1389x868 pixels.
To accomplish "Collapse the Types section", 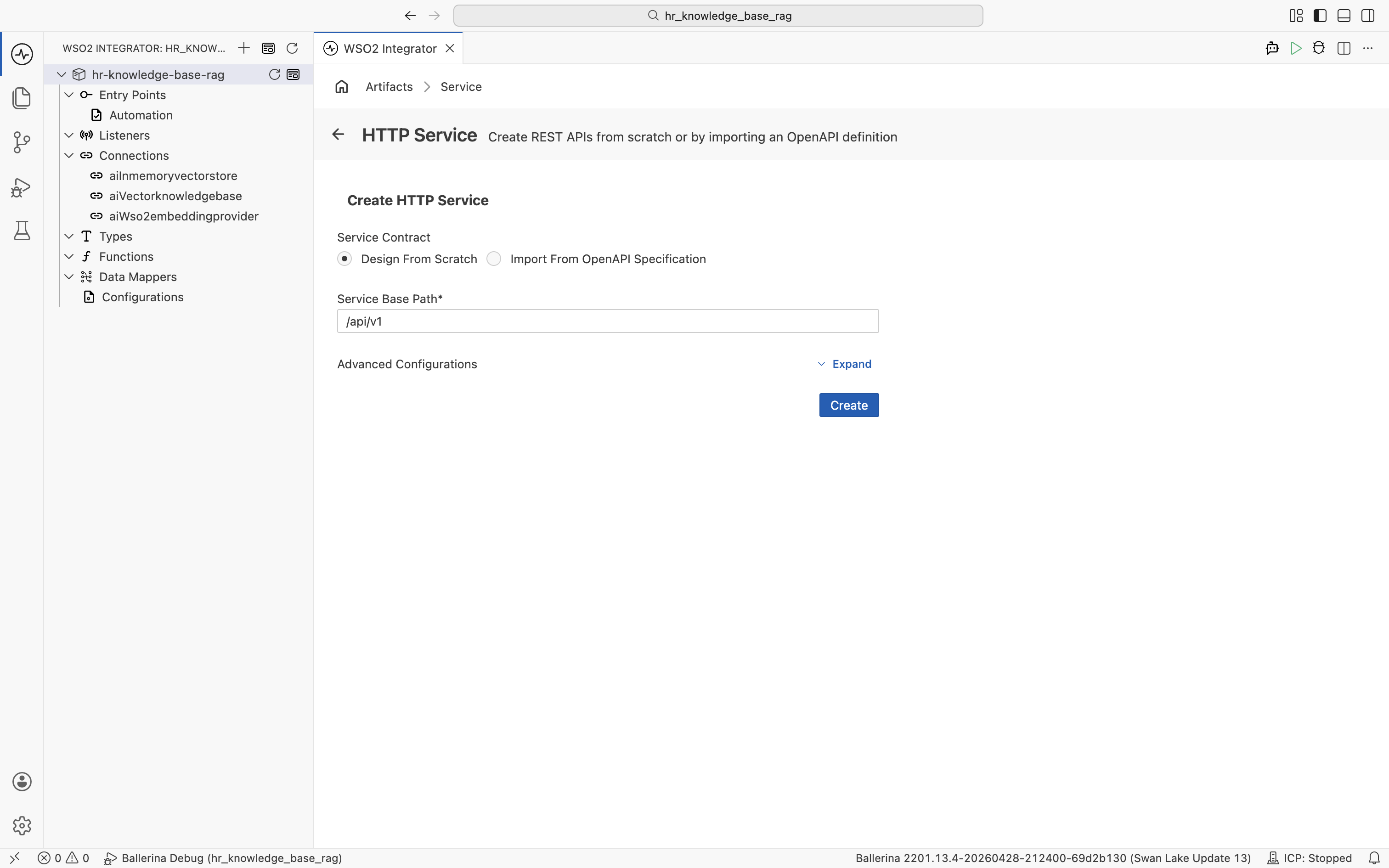I will pyautogui.click(x=69, y=237).
